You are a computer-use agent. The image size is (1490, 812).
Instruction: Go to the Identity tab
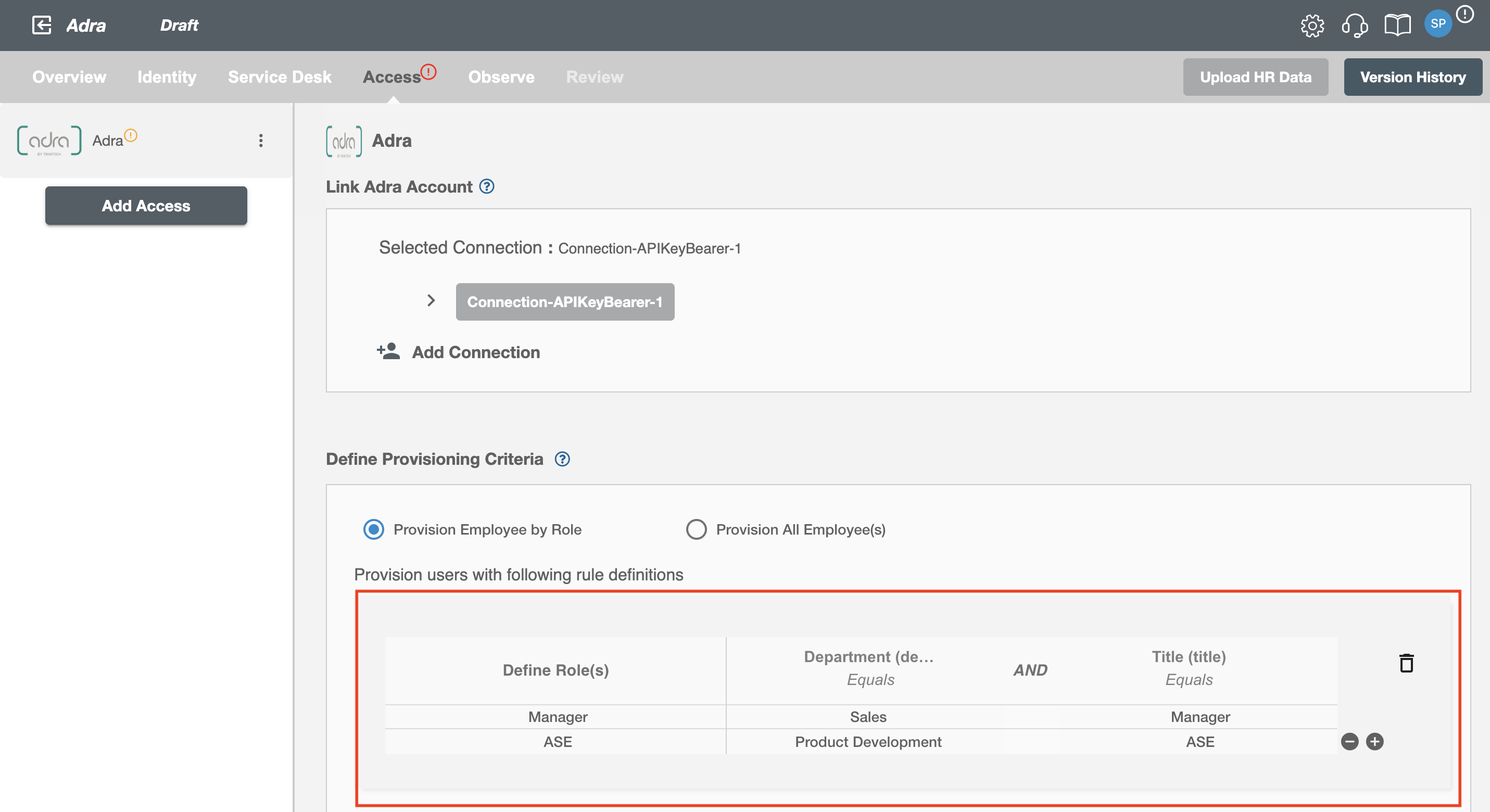[167, 77]
